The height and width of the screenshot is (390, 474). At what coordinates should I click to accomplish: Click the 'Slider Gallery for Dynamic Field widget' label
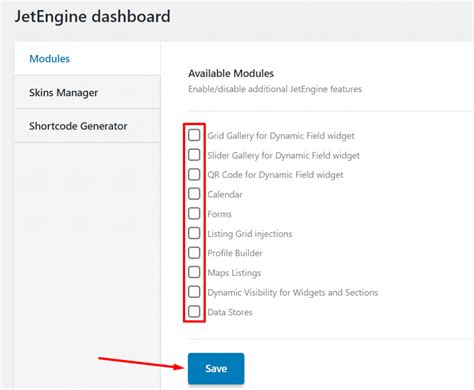click(283, 155)
